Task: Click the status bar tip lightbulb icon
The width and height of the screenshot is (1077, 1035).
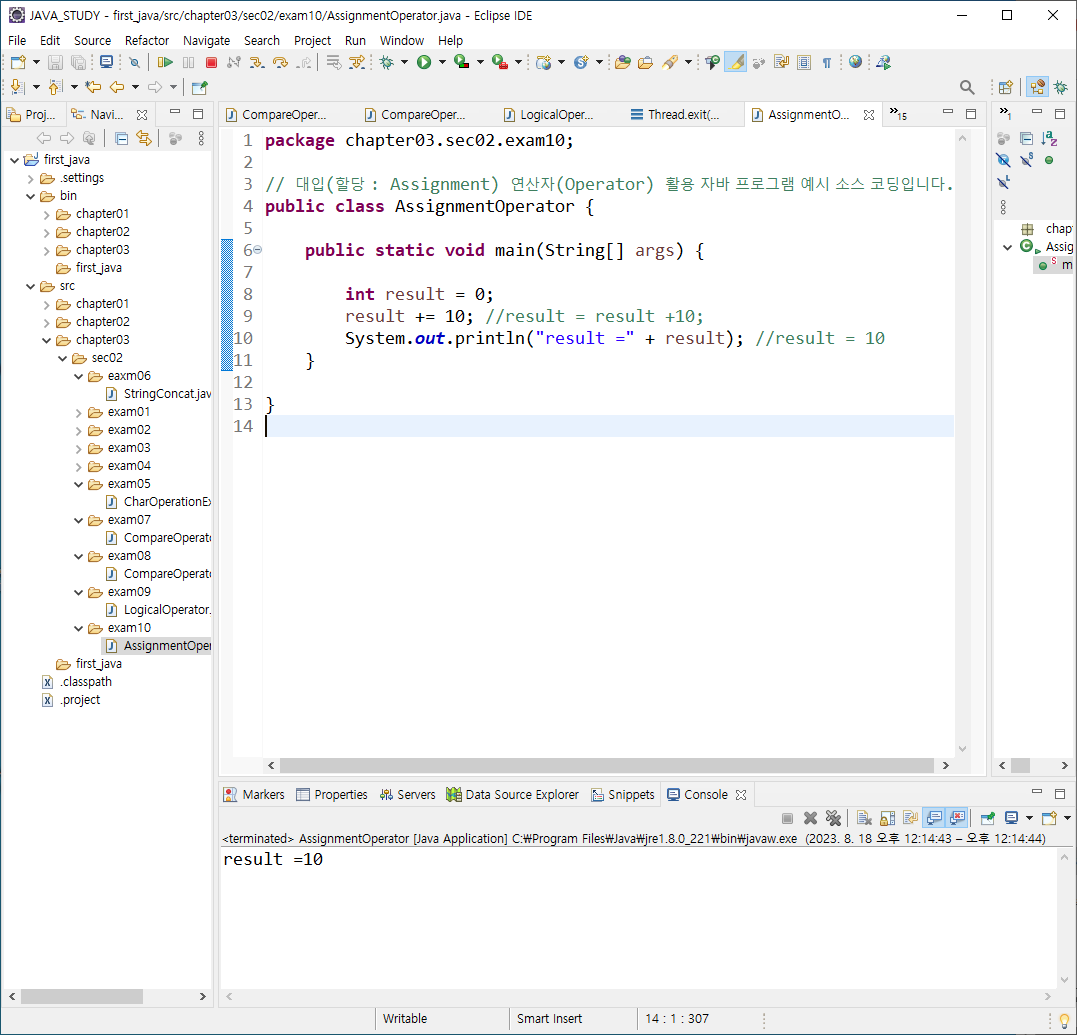Action: pyautogui.click(x=1064, y=1021)
